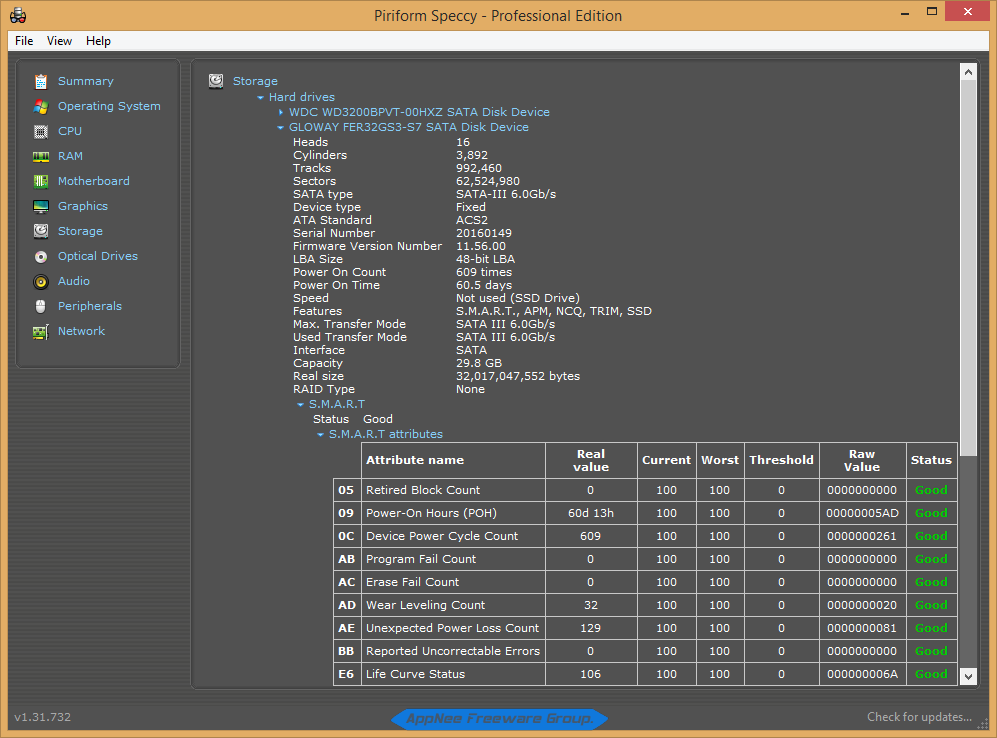This screenshot has height=738, width=997.
Task: Click the CPU chip icon
Action: point(41,132)
